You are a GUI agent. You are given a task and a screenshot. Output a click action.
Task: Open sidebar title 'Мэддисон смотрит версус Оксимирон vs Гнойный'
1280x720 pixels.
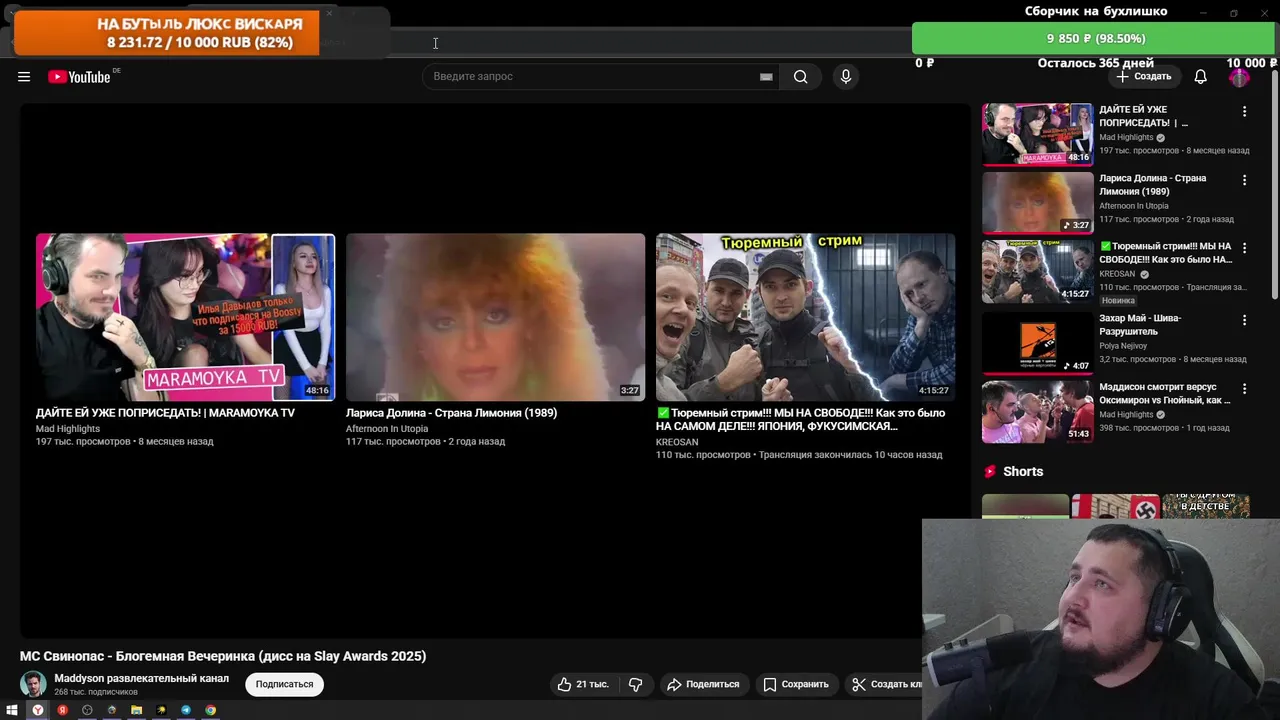1164,394
